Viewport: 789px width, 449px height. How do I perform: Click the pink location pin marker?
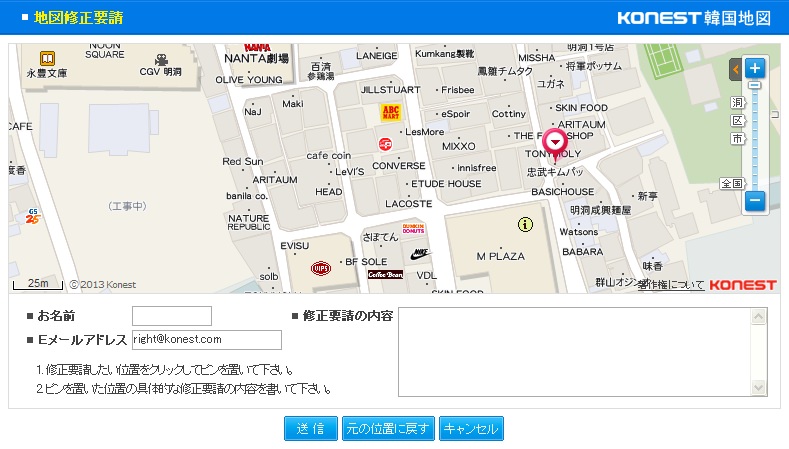pyautogui.click(x=555, y=143)
